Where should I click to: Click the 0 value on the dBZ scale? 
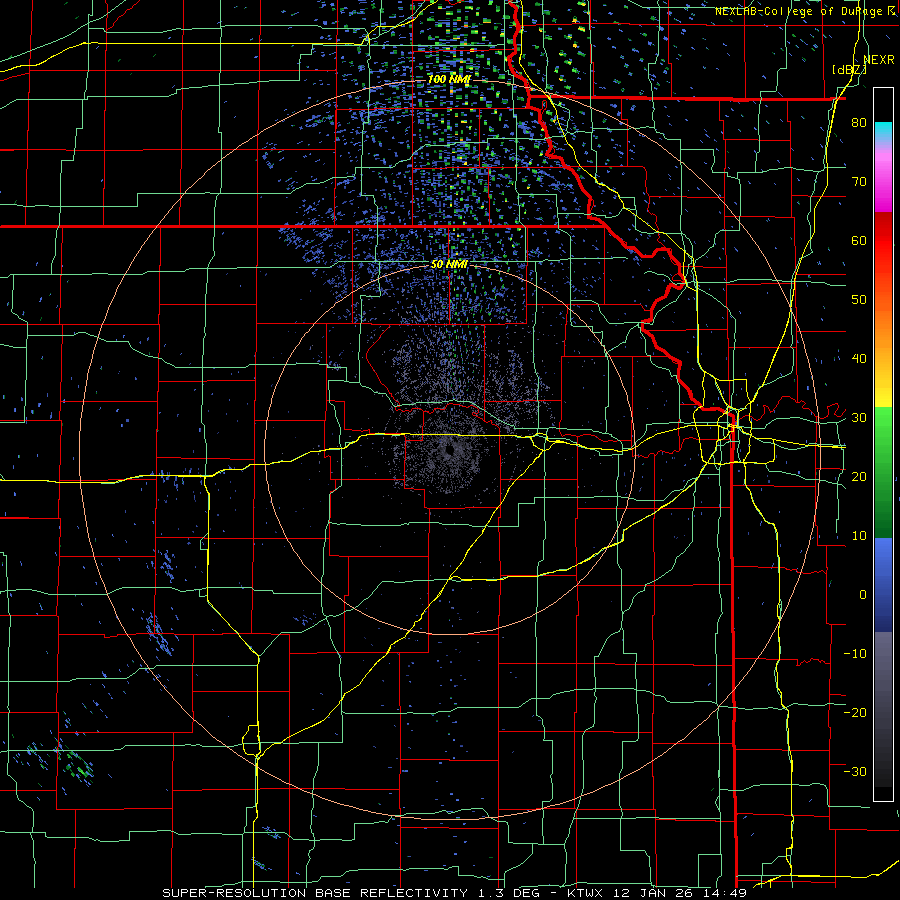(863, 595)
